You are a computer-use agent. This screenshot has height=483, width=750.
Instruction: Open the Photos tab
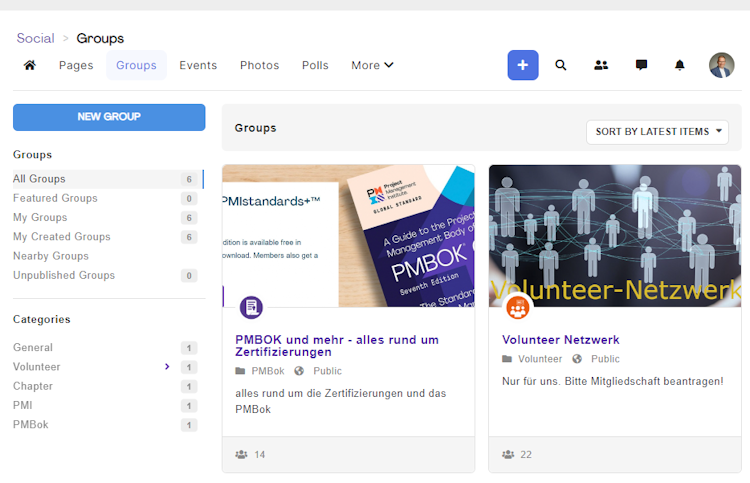259,65
